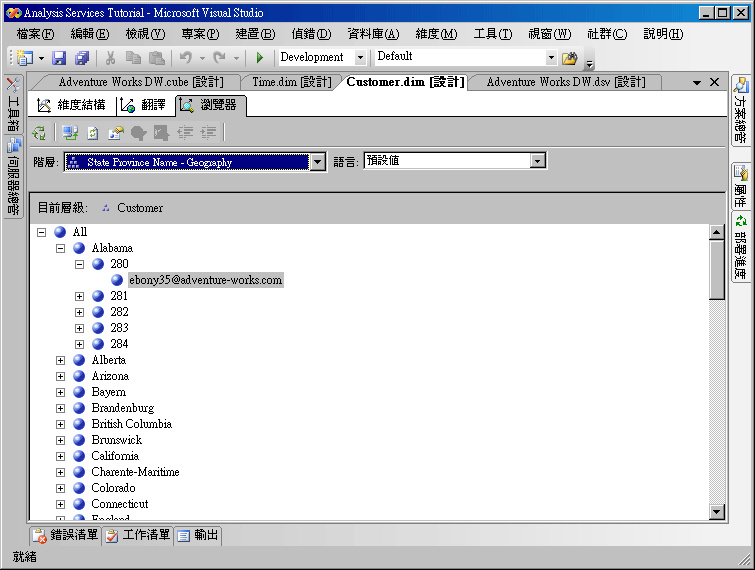Click the New Project toolbar icon
The image size is (755, 570).
coord(25,58)
